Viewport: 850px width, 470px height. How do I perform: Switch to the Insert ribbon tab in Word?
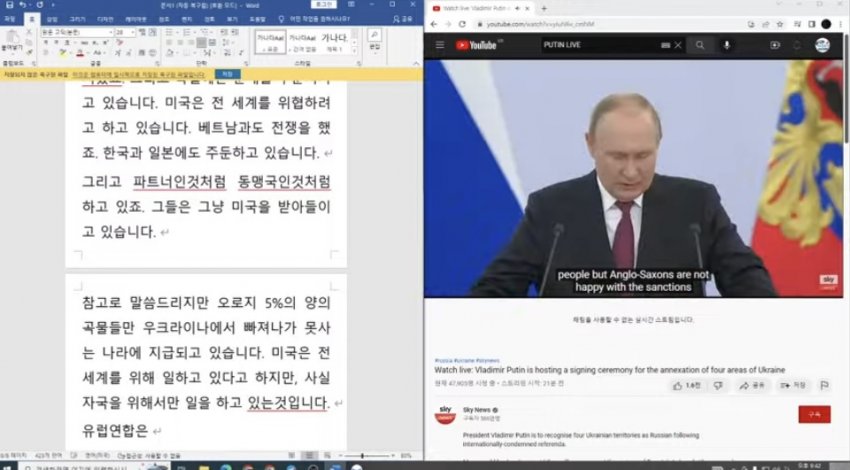[x=52, y=18]
